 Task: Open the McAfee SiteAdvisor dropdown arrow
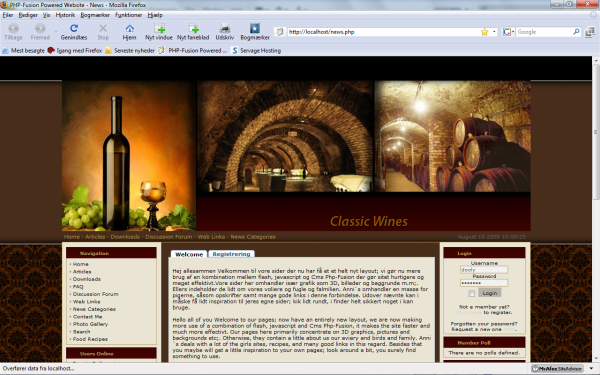(591, 368)
